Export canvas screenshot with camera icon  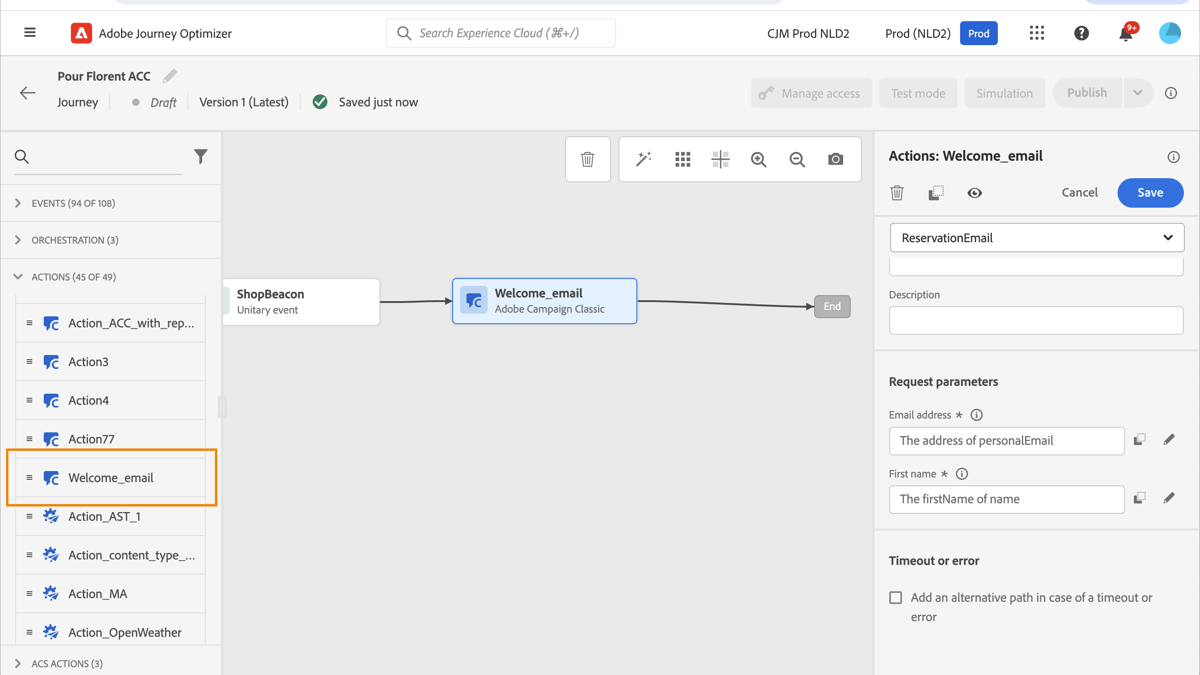(835, 159)
